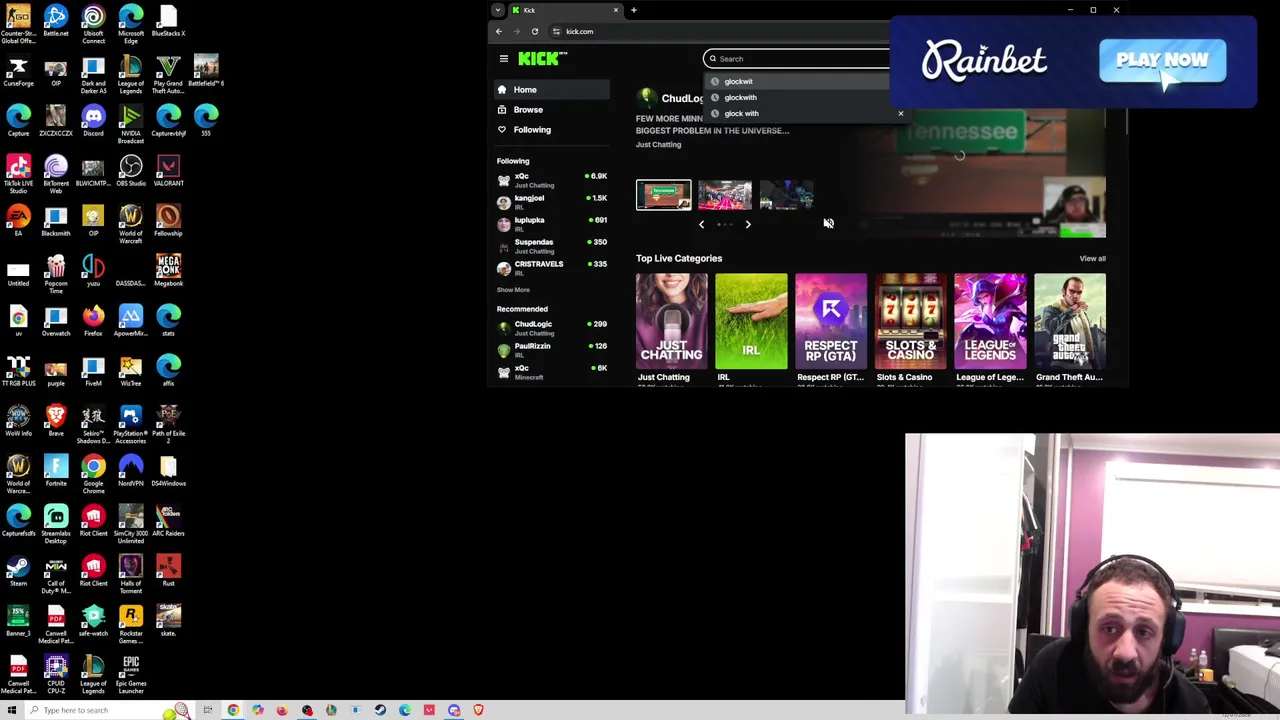
Task: Select the first featured stream thumbnail (Tennessee)
Action: [664, 195]
